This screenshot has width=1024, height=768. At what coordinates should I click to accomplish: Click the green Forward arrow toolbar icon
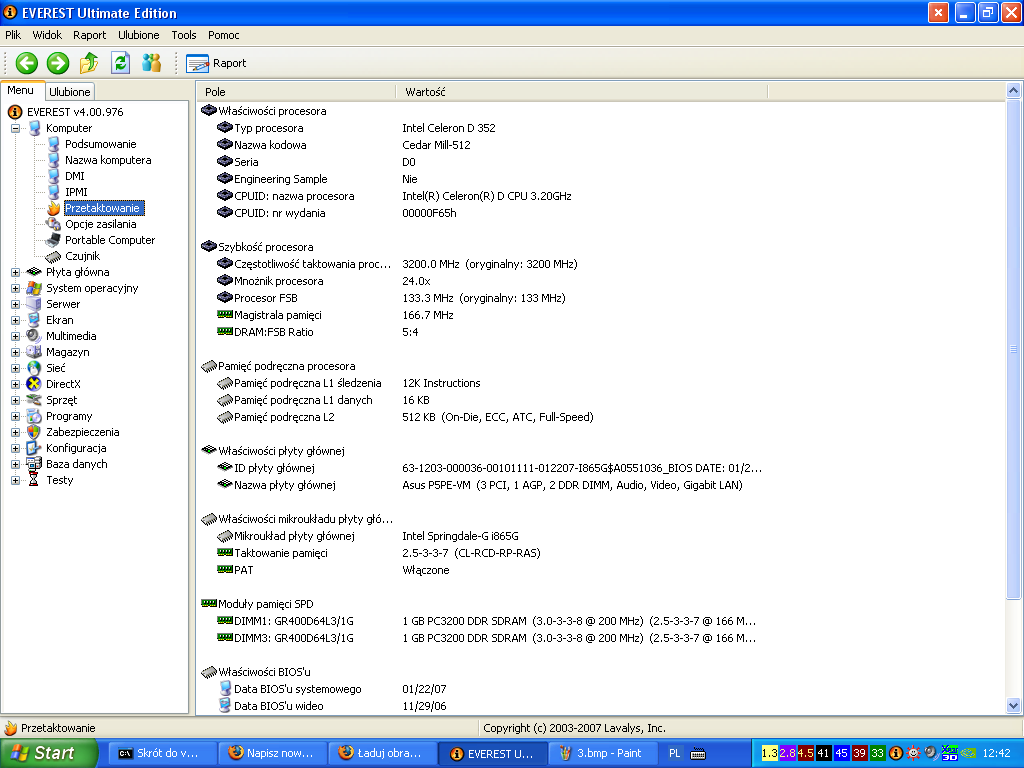click(x=58, y=63)
